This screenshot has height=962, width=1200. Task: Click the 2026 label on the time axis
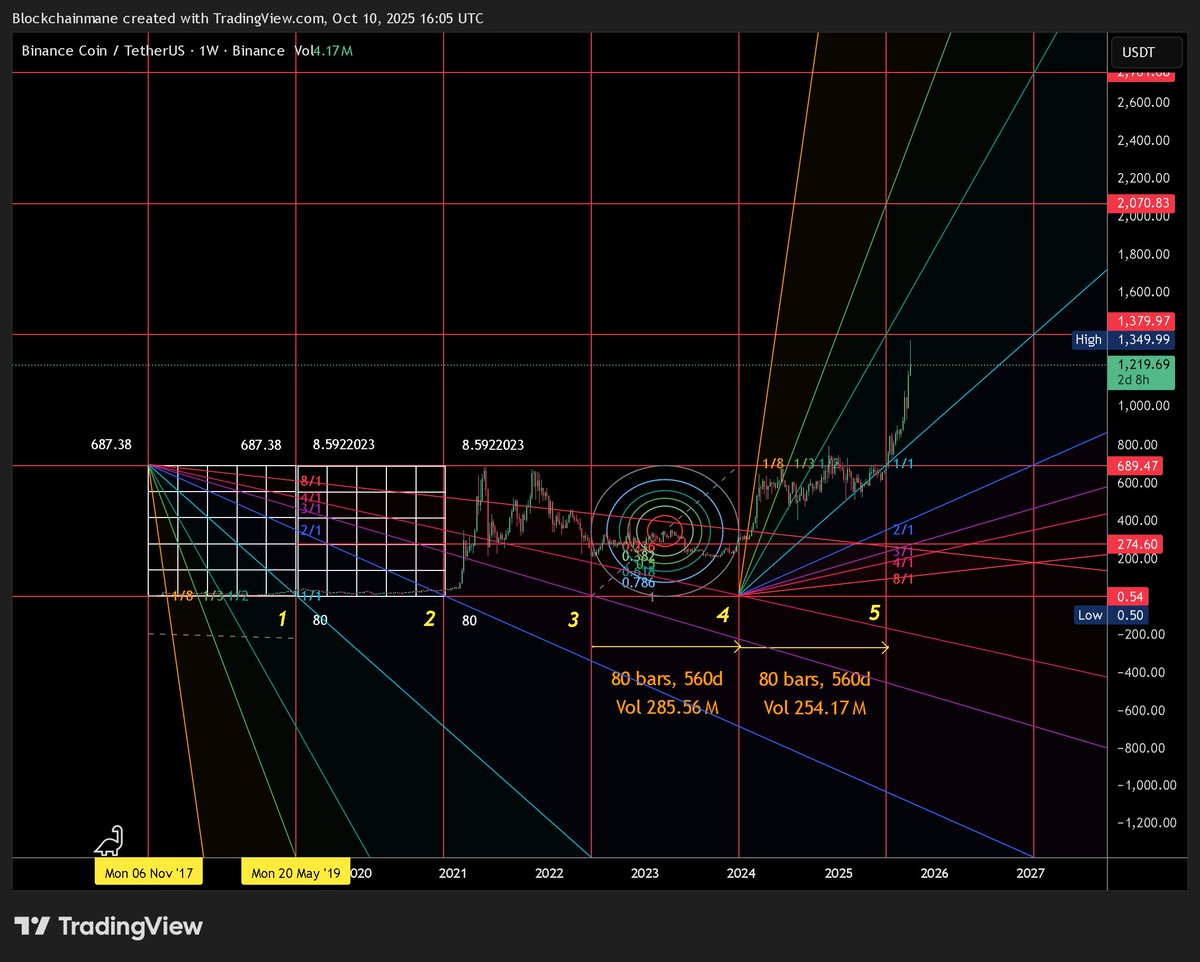pos(934,873)
